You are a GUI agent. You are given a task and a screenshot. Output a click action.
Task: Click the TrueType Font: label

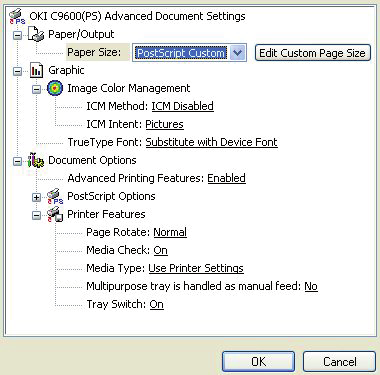[105, 142]
